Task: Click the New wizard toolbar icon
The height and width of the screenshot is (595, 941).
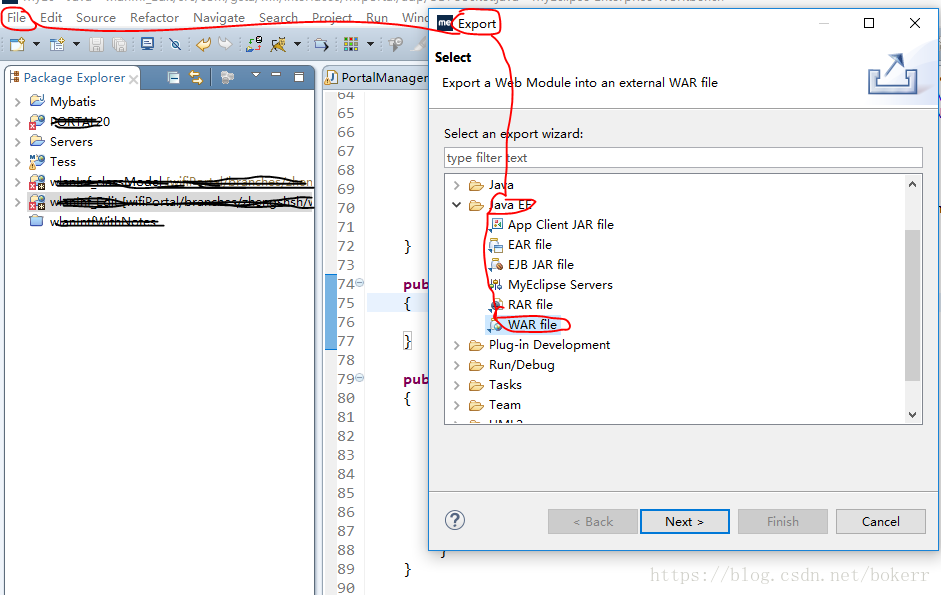Action: pyautogui.click(x=17, y=44)
